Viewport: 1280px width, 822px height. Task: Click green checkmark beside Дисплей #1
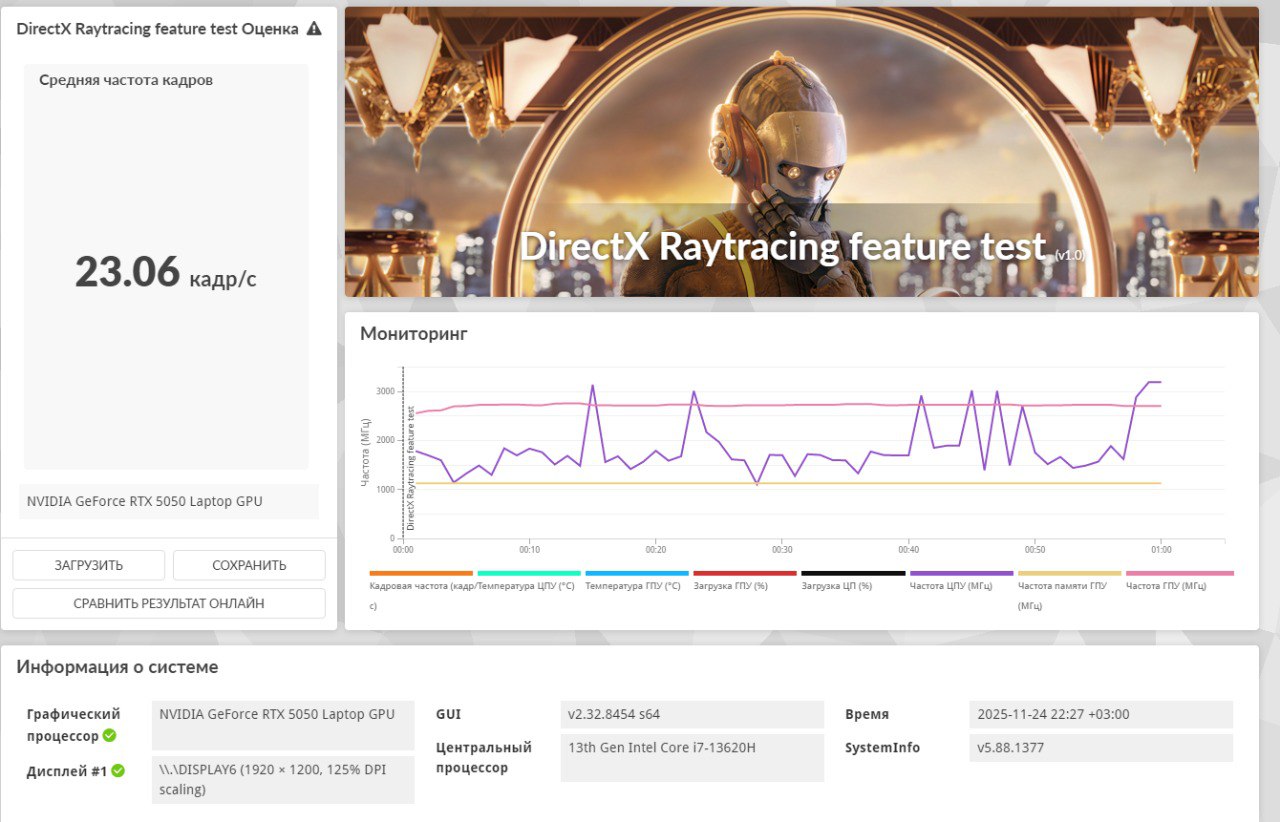pos(118,771)
